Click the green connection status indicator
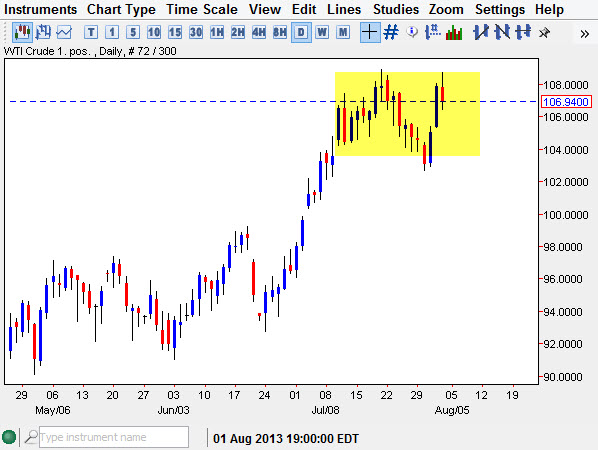Image resolution: width=598 pixels, height=450 pixels. [9, 437]
